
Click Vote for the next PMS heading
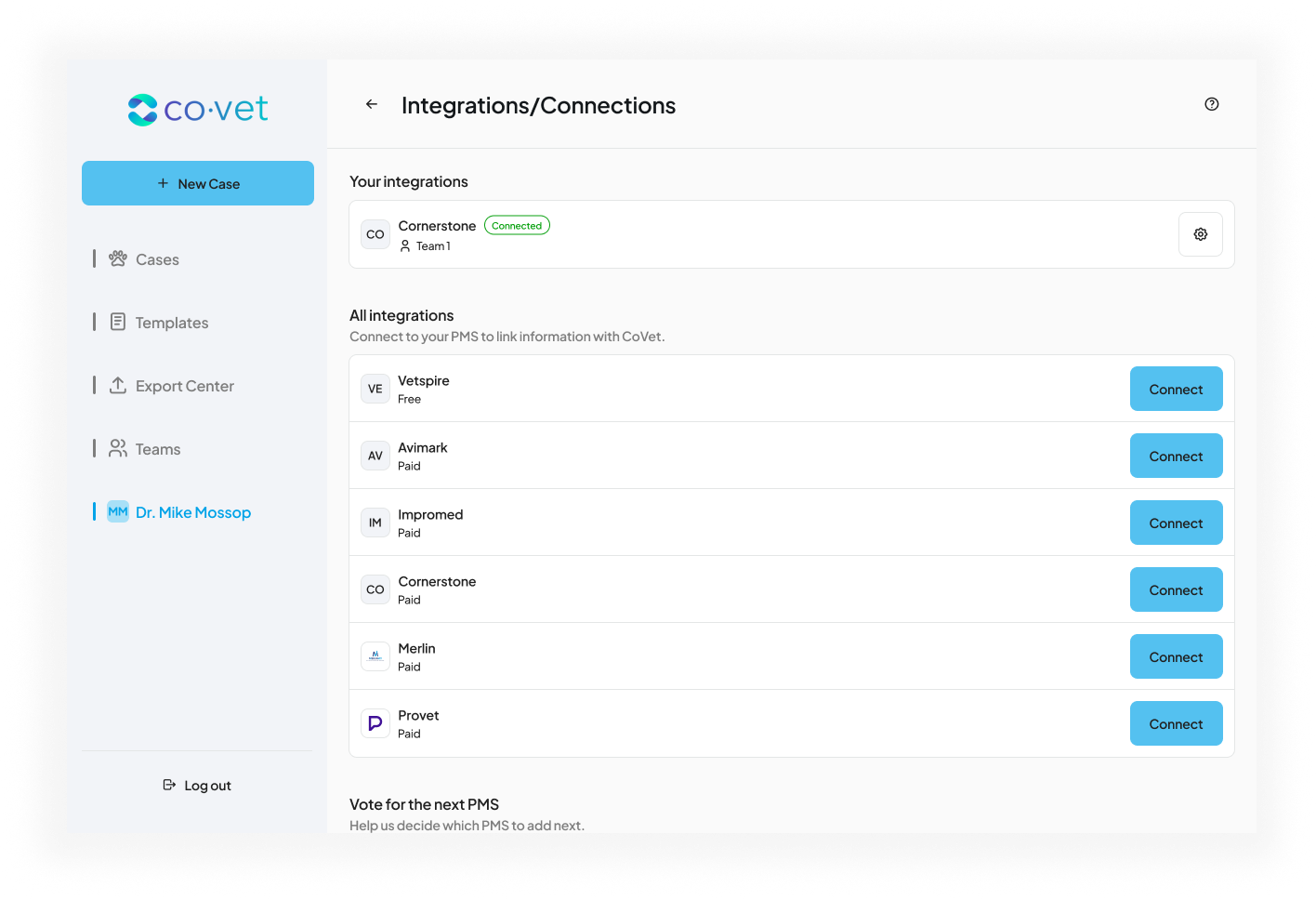[x=424, y=804]
